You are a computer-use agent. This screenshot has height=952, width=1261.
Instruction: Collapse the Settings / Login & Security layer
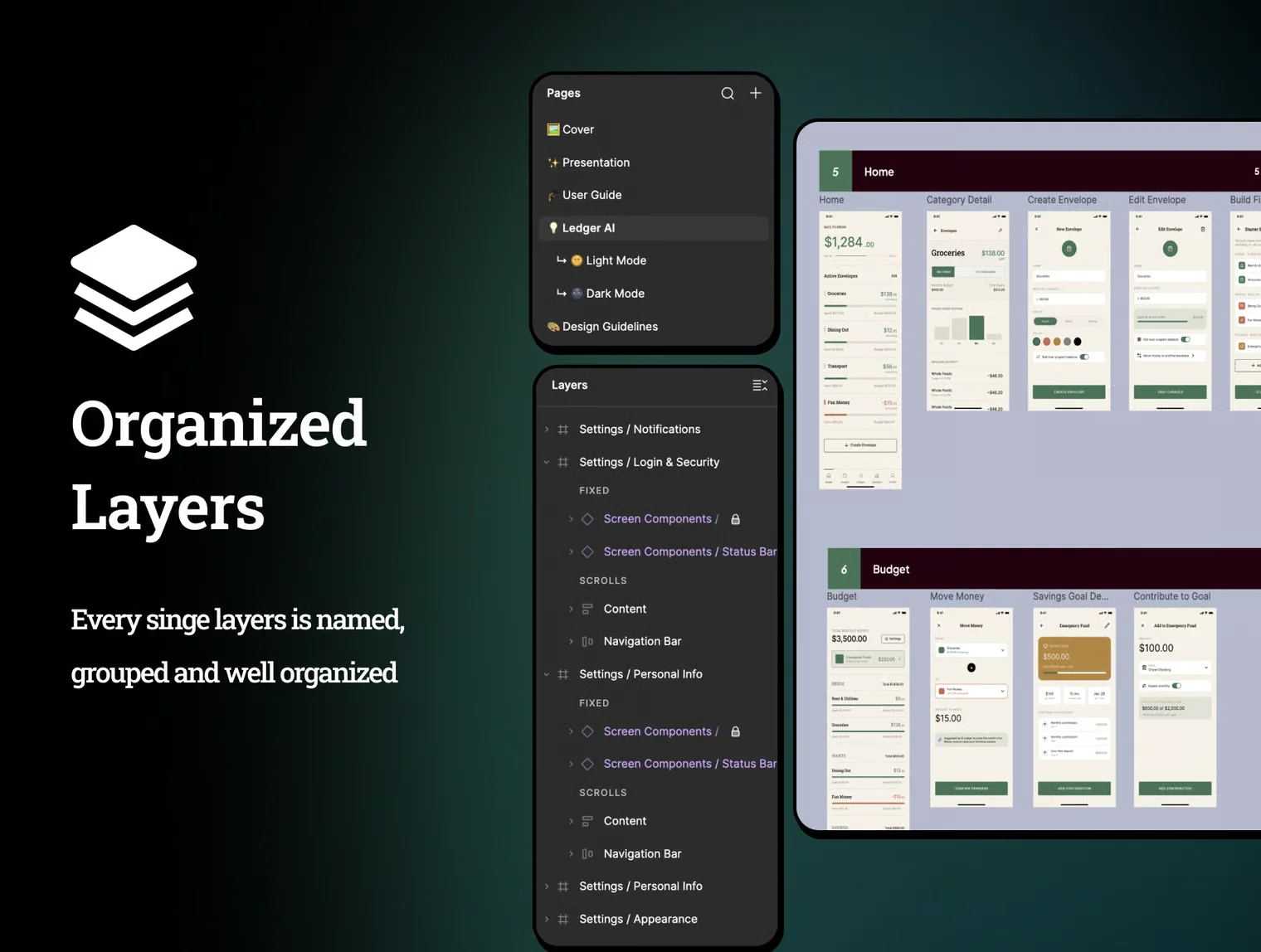coord(547,463)
